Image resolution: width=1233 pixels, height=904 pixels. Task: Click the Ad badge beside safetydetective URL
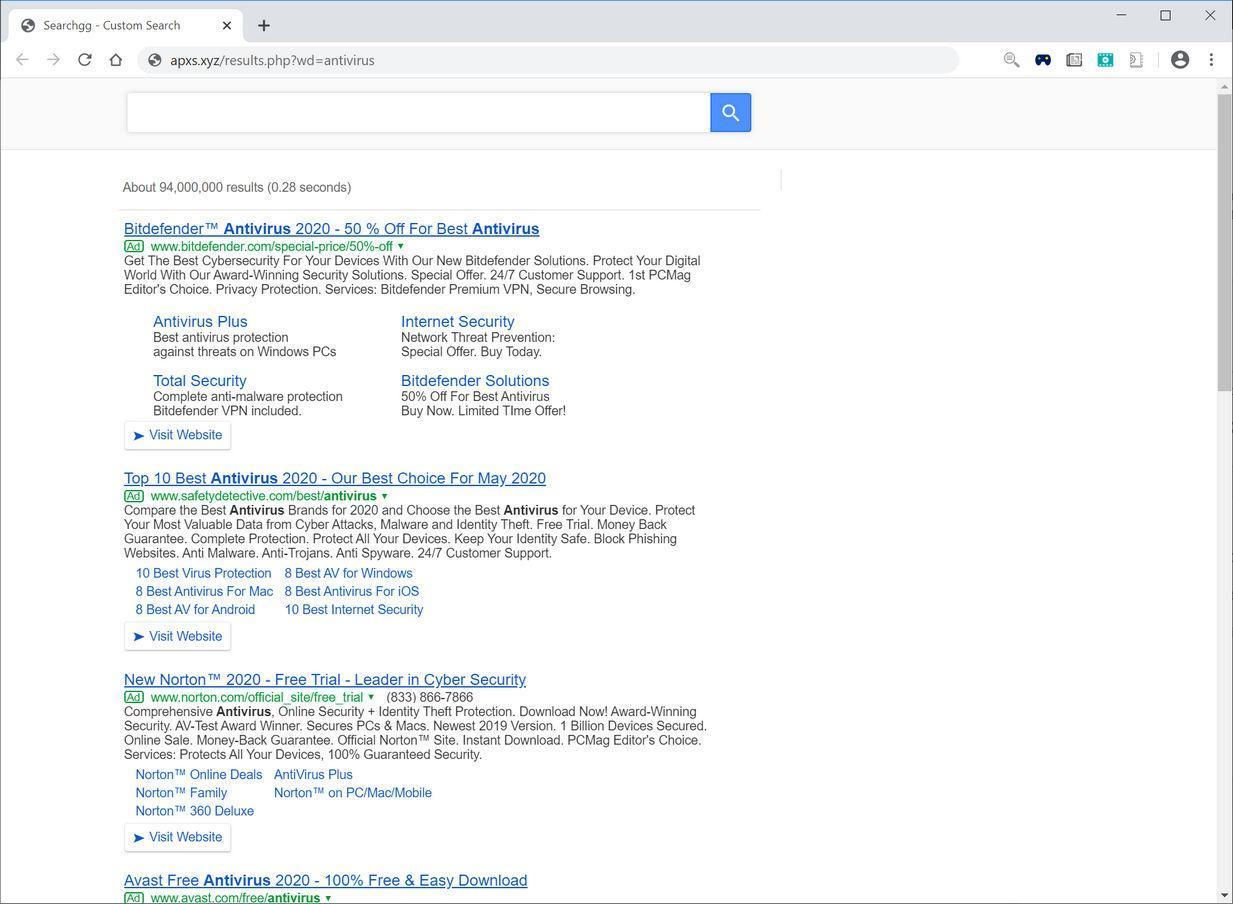click(134, 496)
